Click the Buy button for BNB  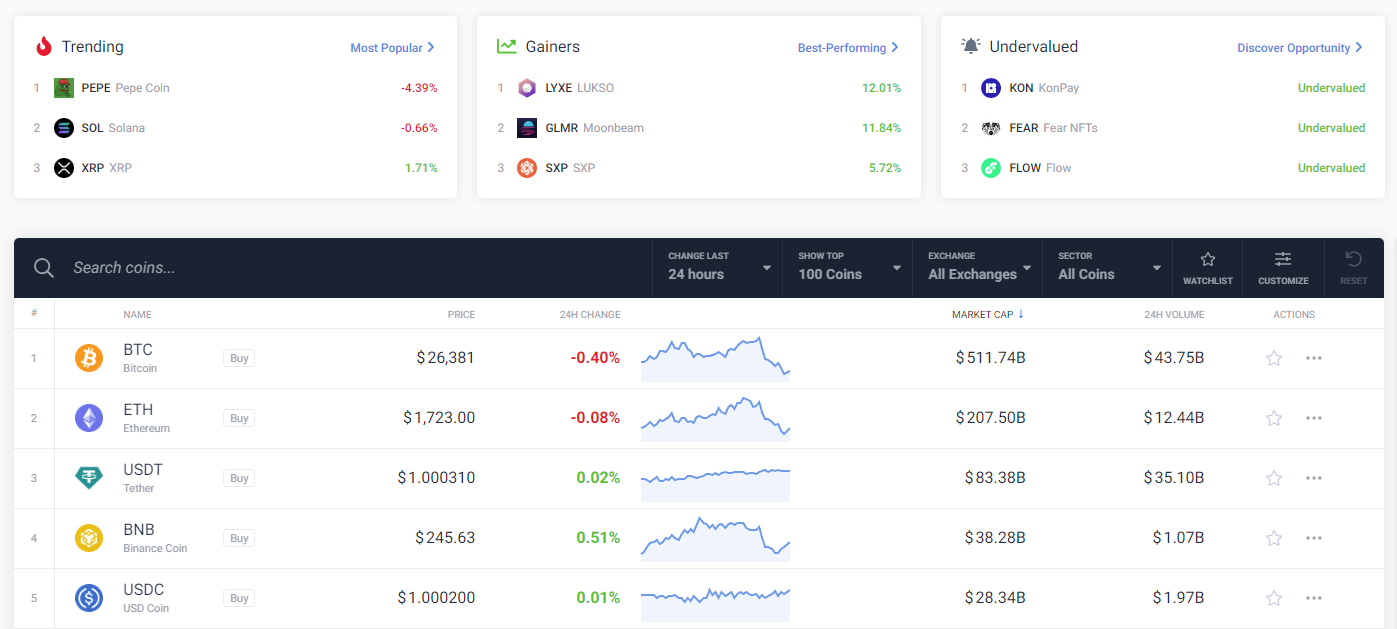tap(239, 538)
